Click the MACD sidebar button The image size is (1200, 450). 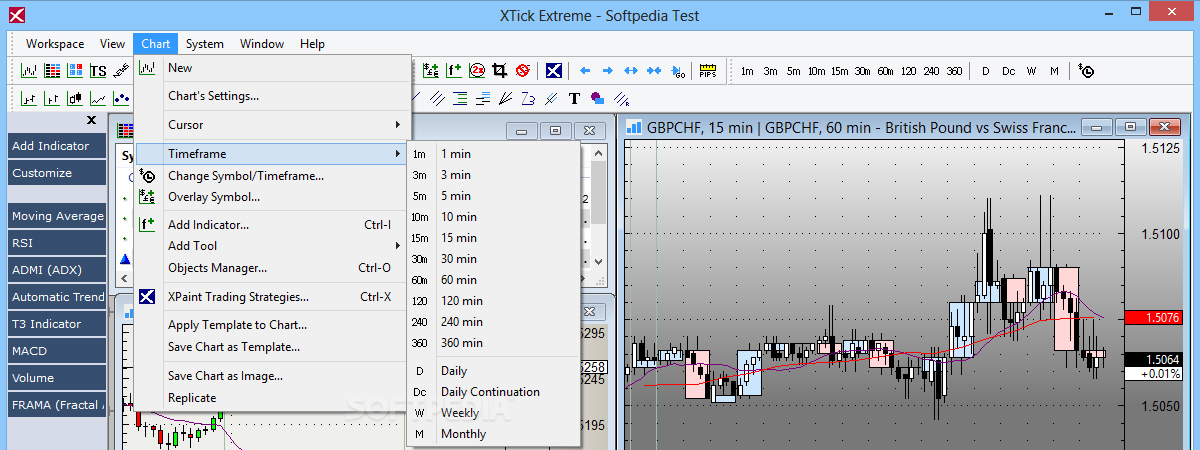[57, 351]
